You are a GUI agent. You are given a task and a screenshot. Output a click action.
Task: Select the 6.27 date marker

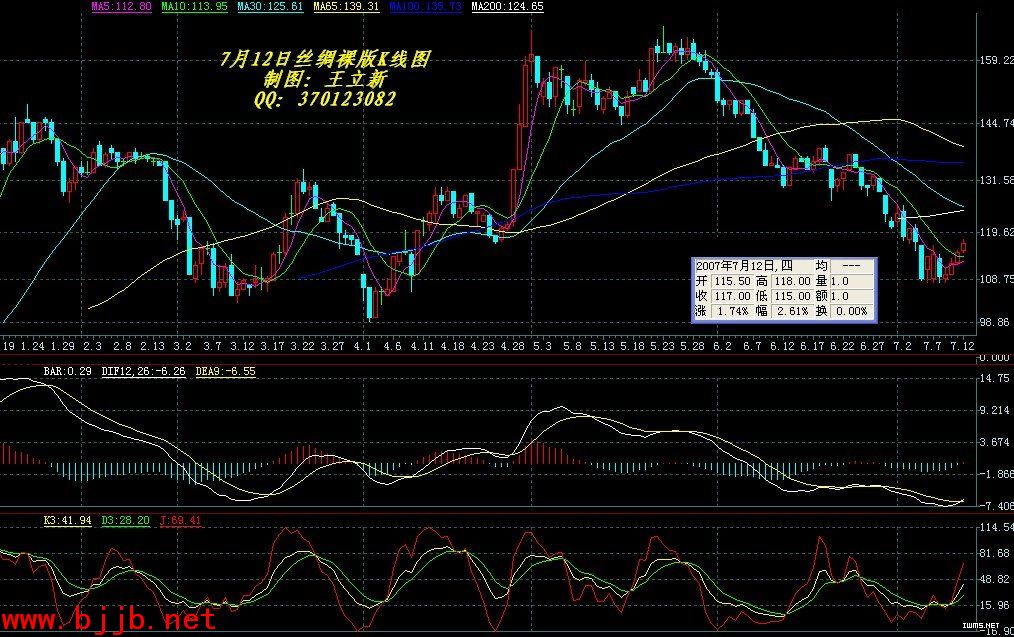[x=872, y=346]
